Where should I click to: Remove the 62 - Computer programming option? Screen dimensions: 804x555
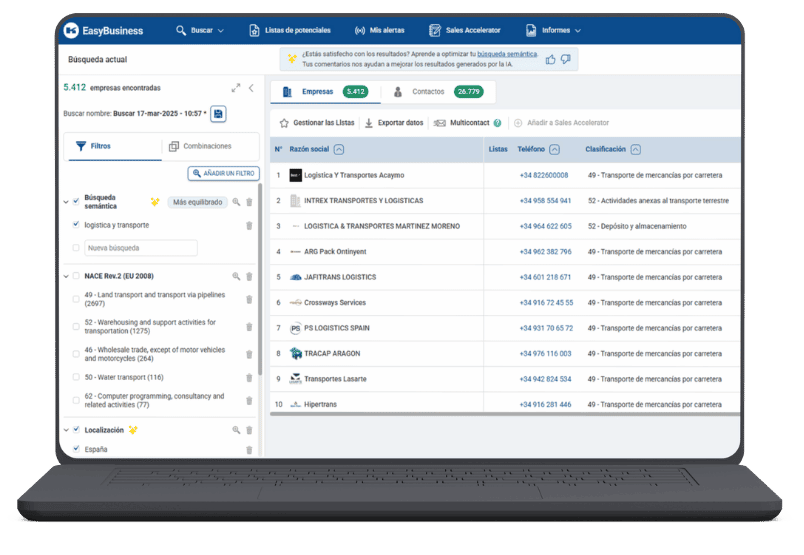(249, 401)
